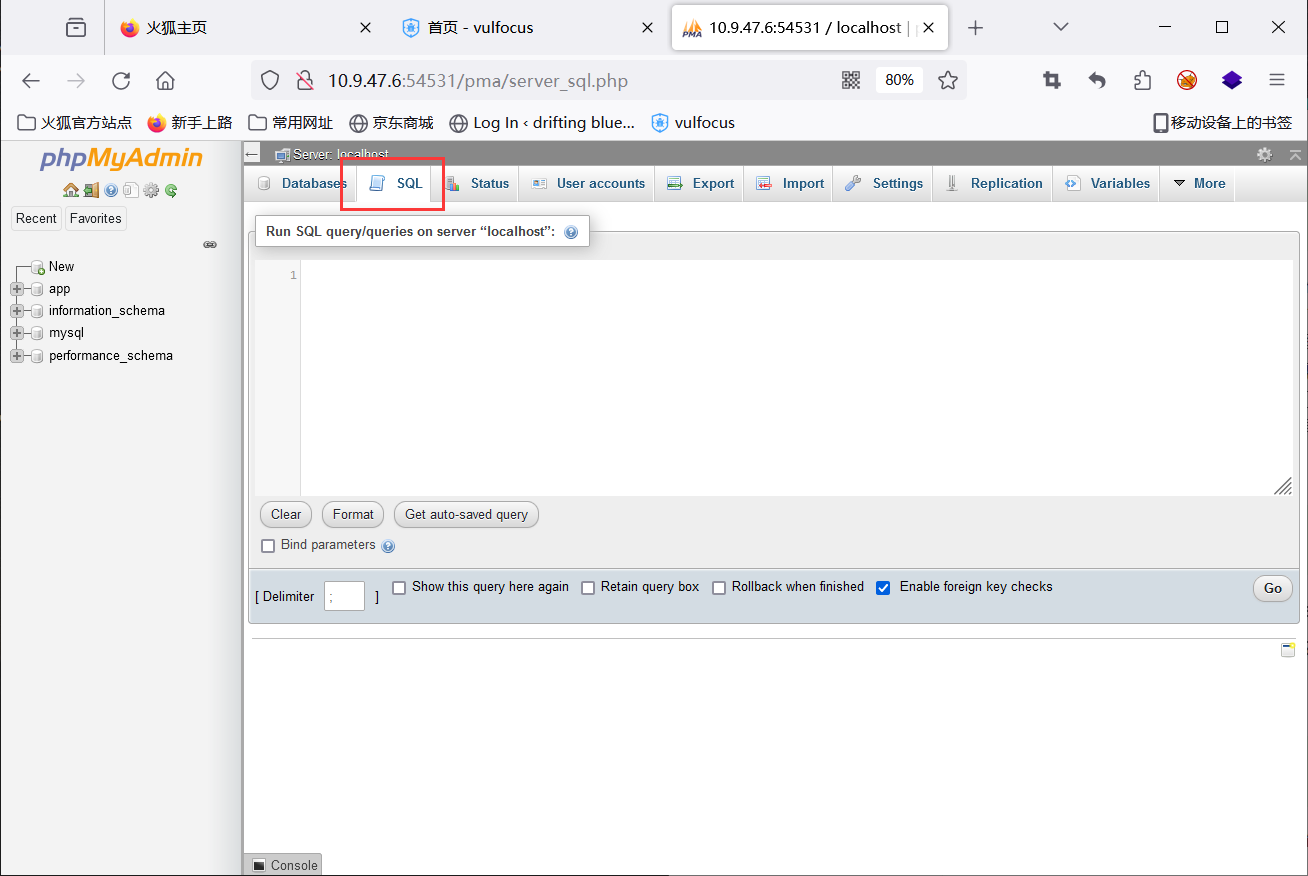Viewport: 1308px width, 876px height.
Task: Open vulfocus bookmark in bookmarks bar
Action: pos(693,123)
